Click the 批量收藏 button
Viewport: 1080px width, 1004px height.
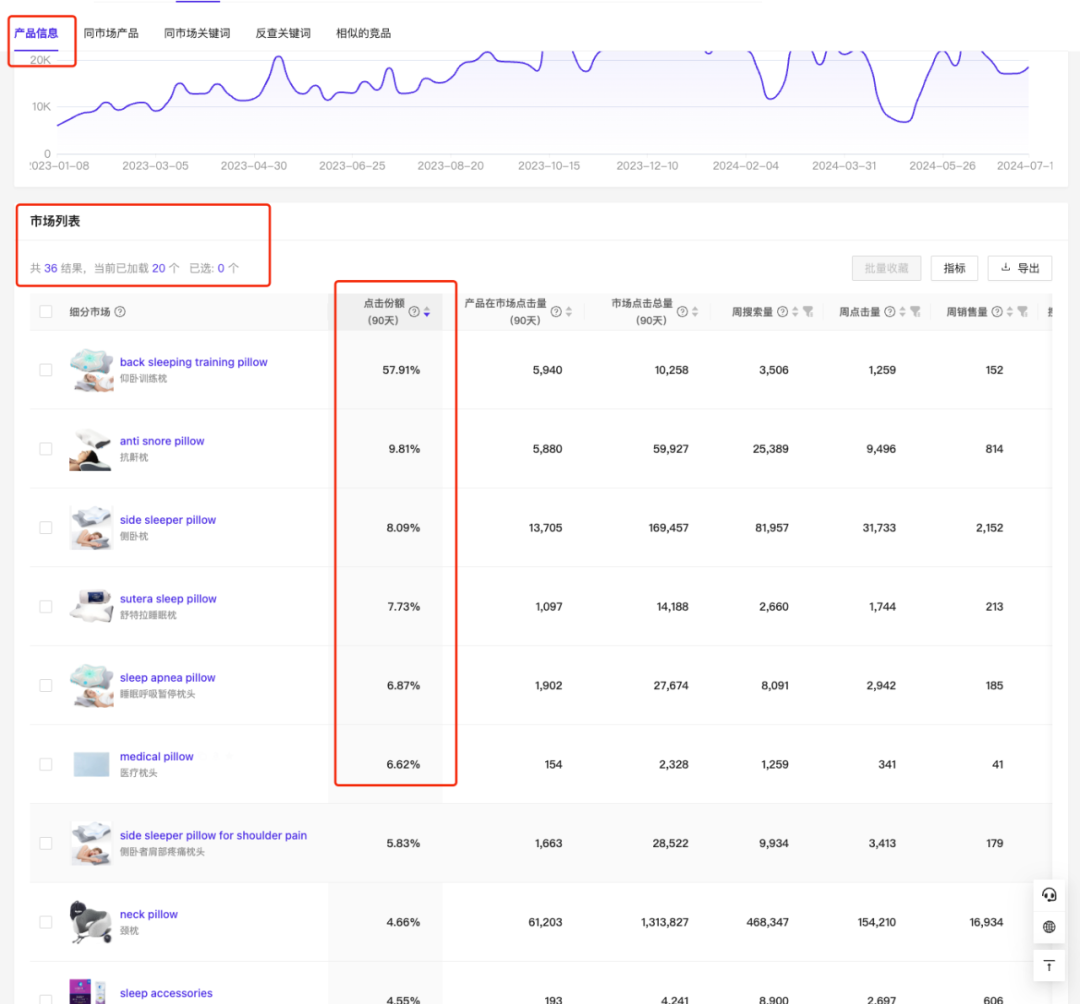(886, 268)
